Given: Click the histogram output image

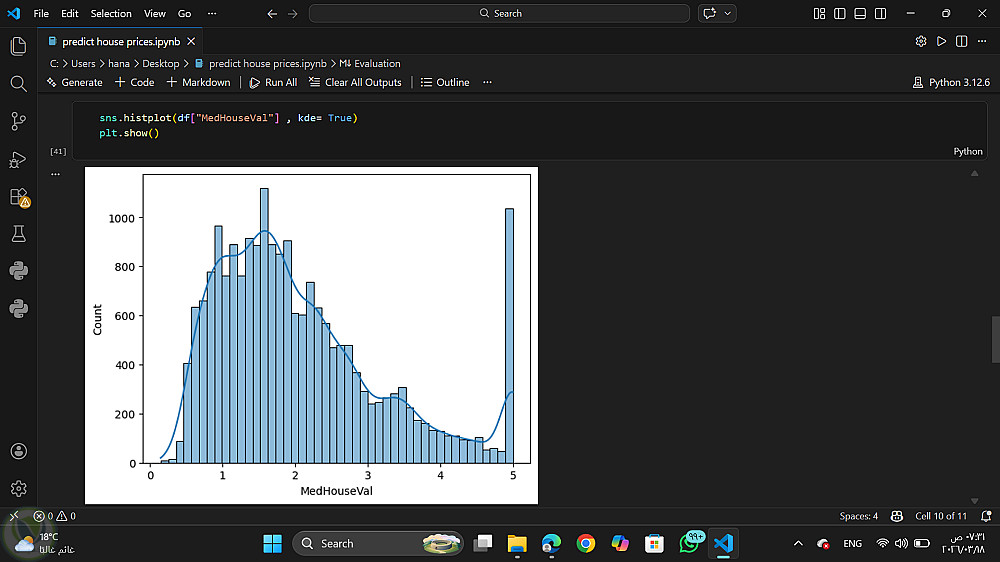Looking at the screenshot, I should coord(311,336).
